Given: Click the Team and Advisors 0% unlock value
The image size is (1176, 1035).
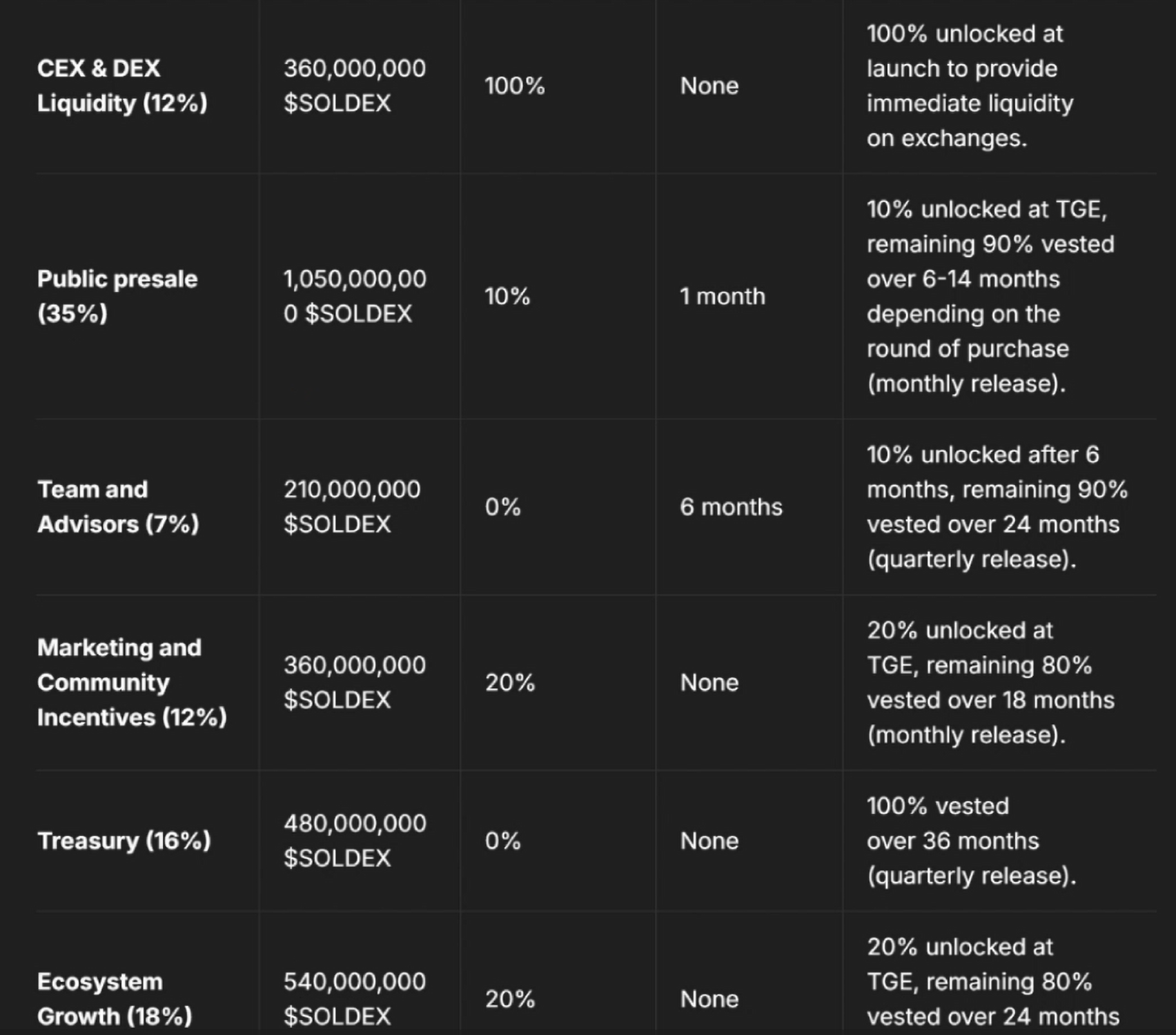Looking at the screenshot, I should coord(502,506).
